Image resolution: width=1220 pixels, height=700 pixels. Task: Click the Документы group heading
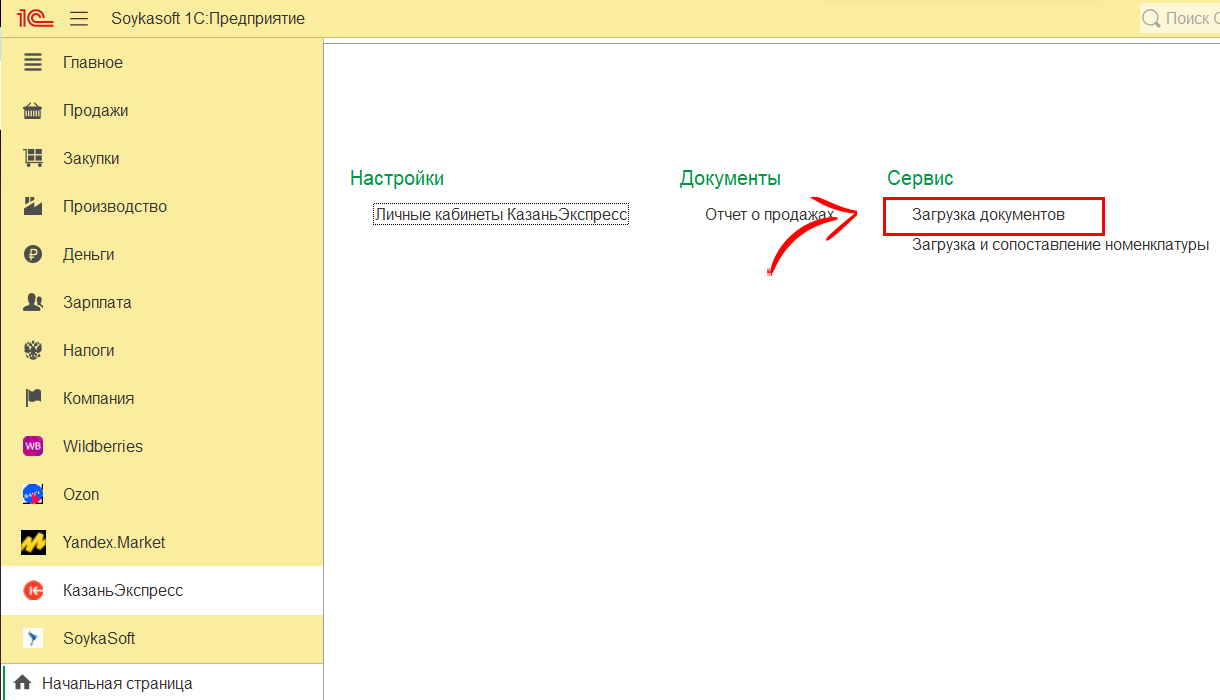tap(730, 179)
